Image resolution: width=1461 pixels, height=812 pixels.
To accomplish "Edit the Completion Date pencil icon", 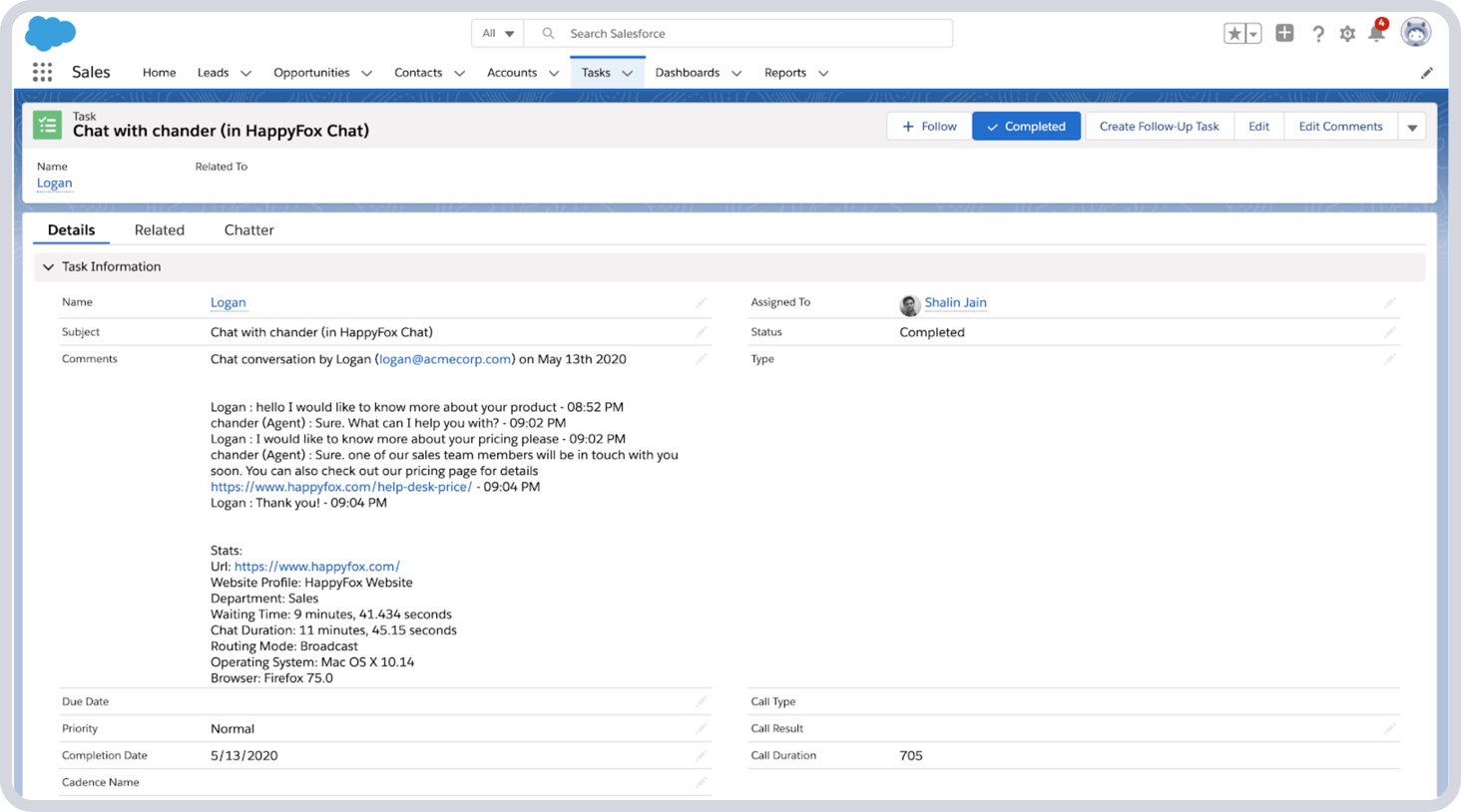I will click(702, 756).
